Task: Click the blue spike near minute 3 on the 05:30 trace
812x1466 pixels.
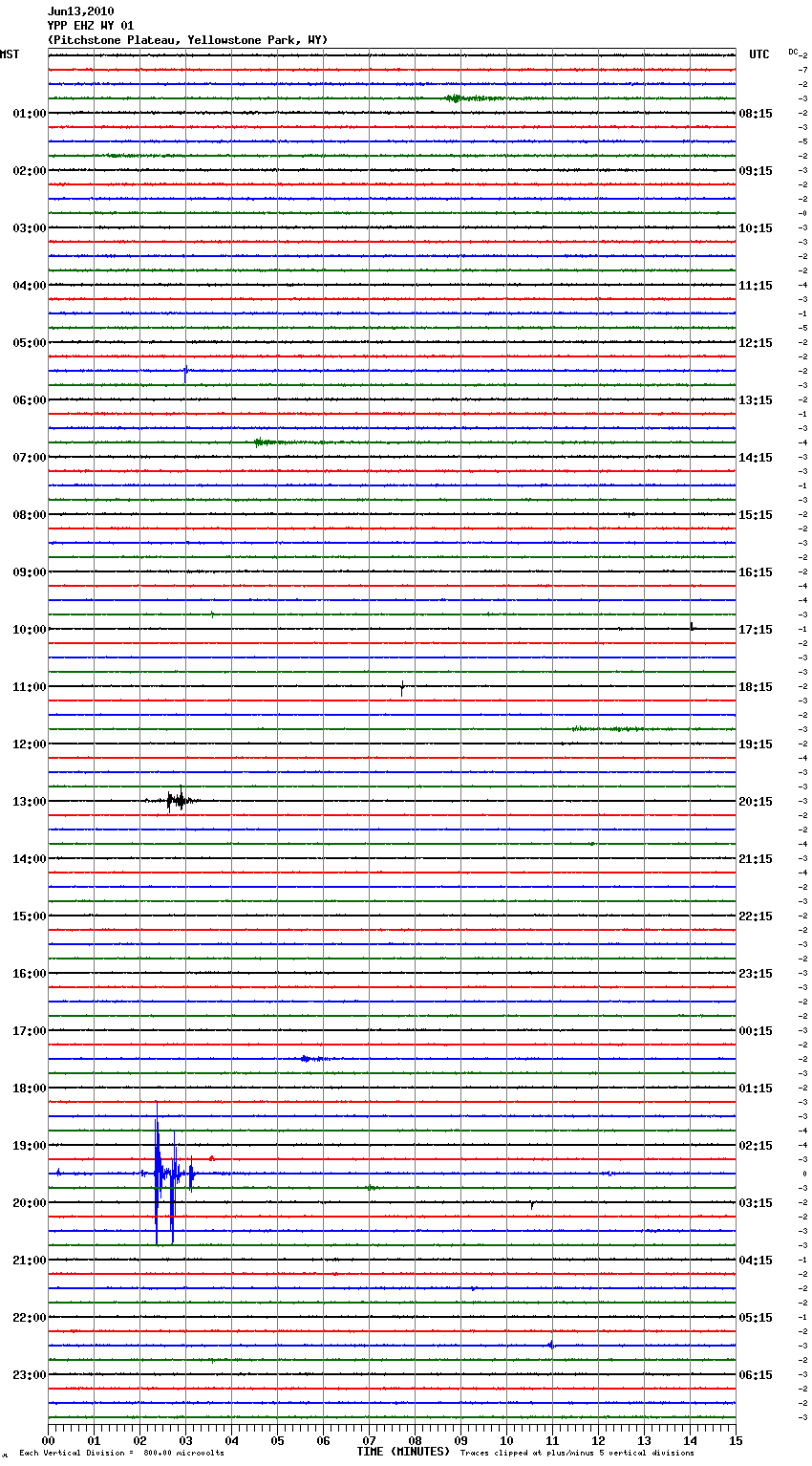Action: pos(185,373)
